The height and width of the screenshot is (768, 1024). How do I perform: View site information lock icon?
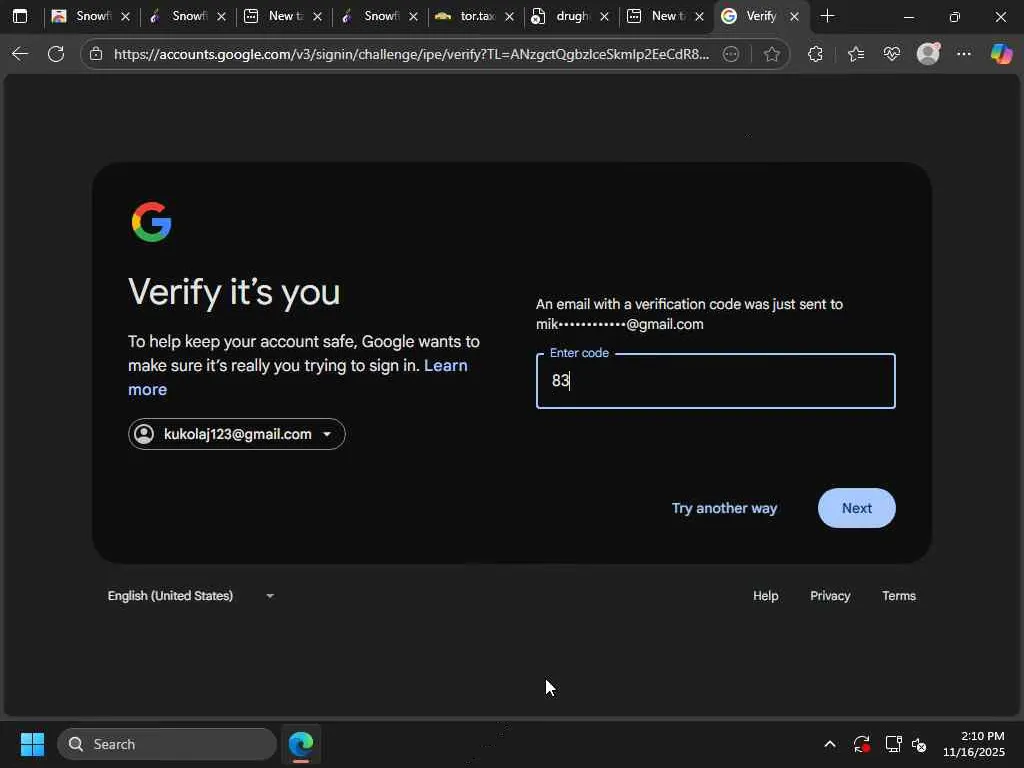pyautogui.click(x=96, y=54)
